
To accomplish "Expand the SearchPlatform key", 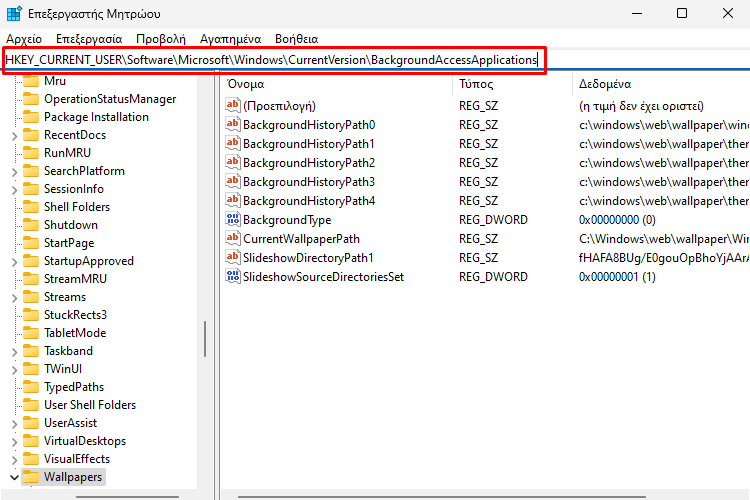I will (x=14, y=172).
